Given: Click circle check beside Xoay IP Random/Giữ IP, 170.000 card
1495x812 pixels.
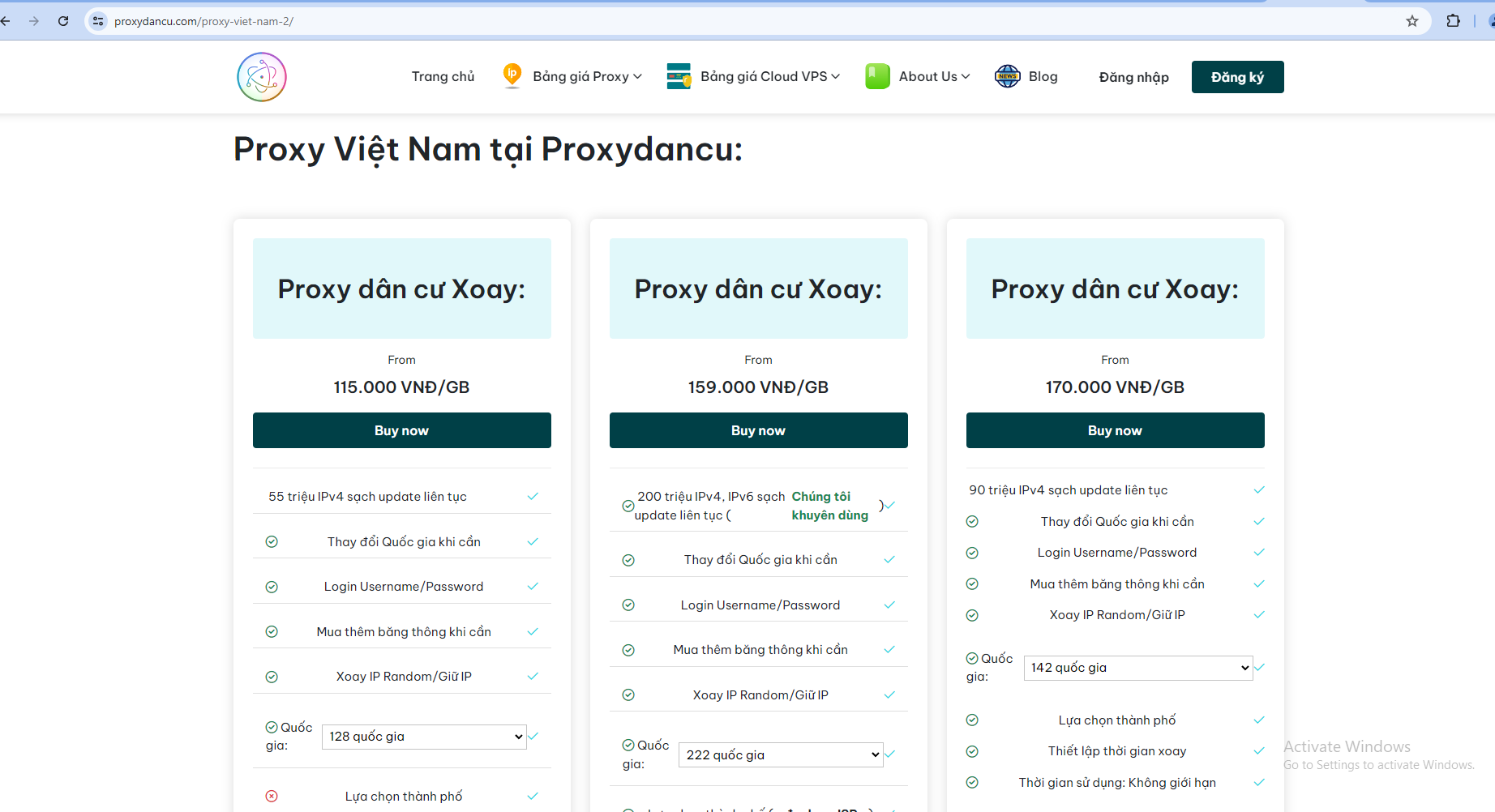Looking at the screenshot, I should click(972, 615).
